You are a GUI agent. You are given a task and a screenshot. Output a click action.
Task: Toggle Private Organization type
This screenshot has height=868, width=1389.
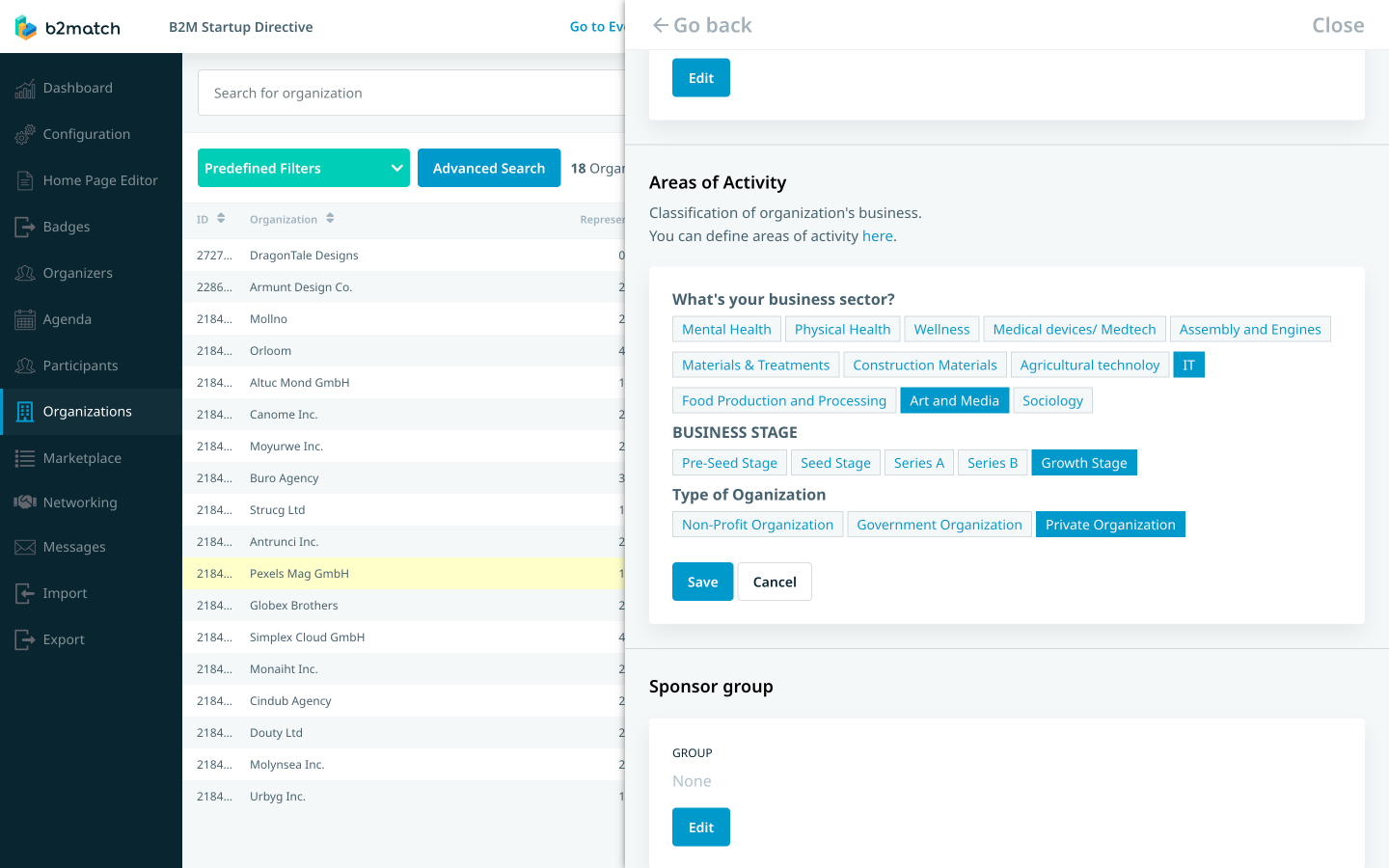1110,525
